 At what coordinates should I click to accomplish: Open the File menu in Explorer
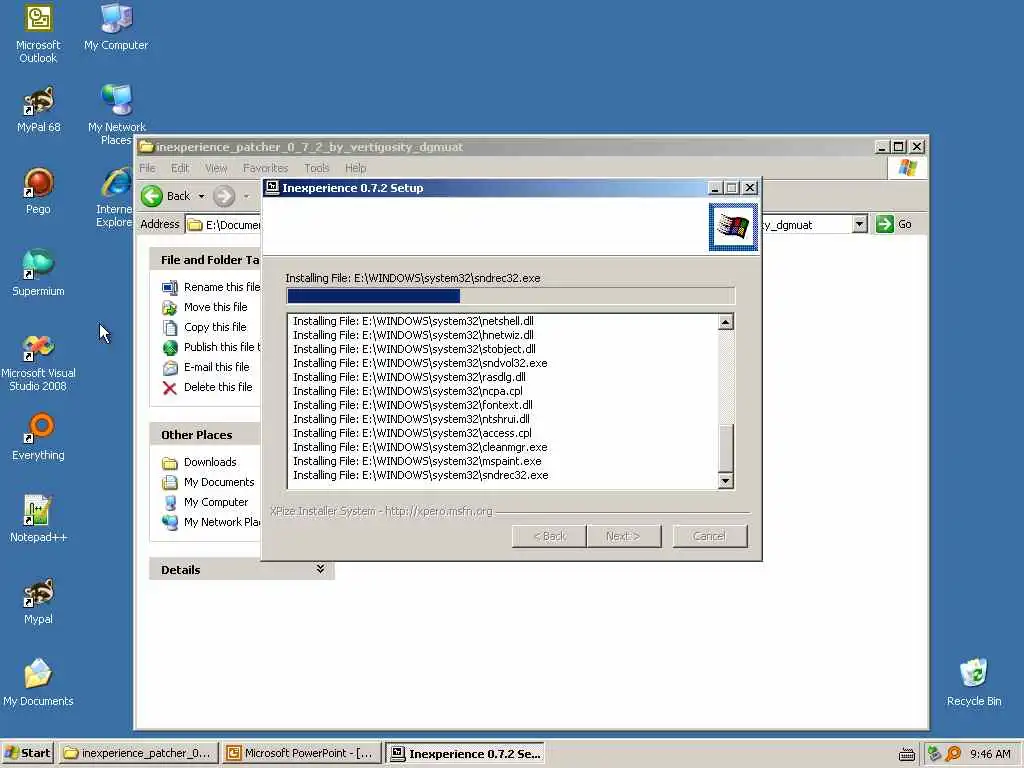(x=148, y=168)
